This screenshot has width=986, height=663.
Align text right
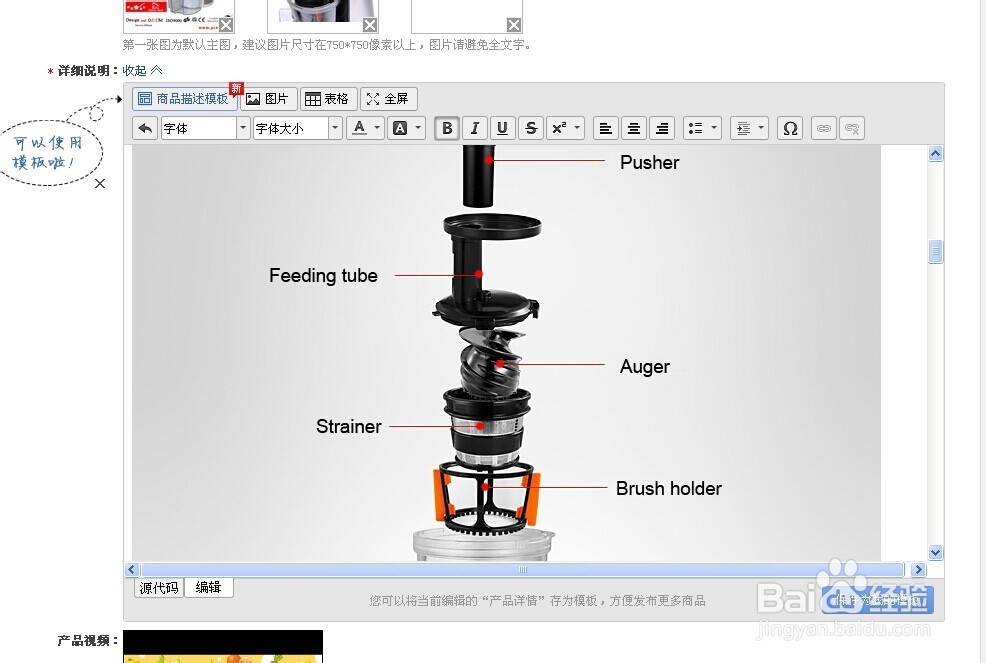coord(662,128)
